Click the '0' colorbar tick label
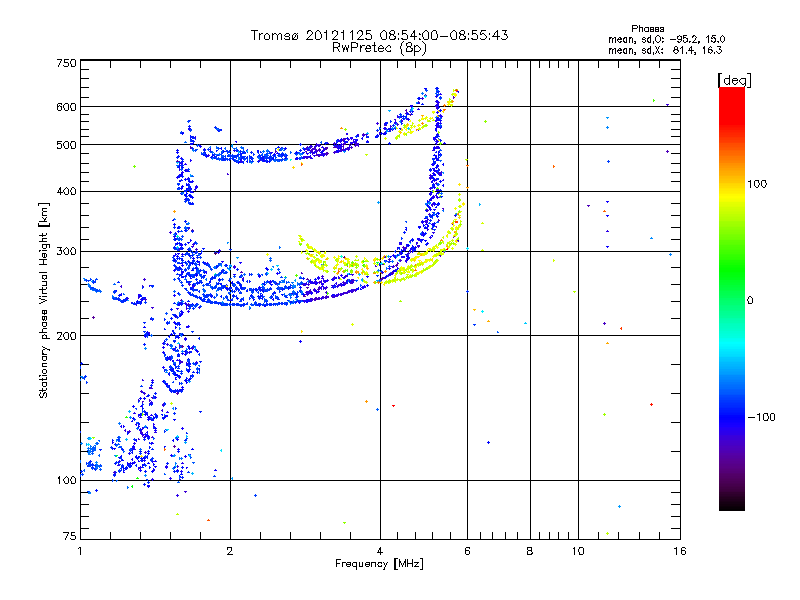The height and width of the screenshot is (600, 800). (x=750, y=301)
